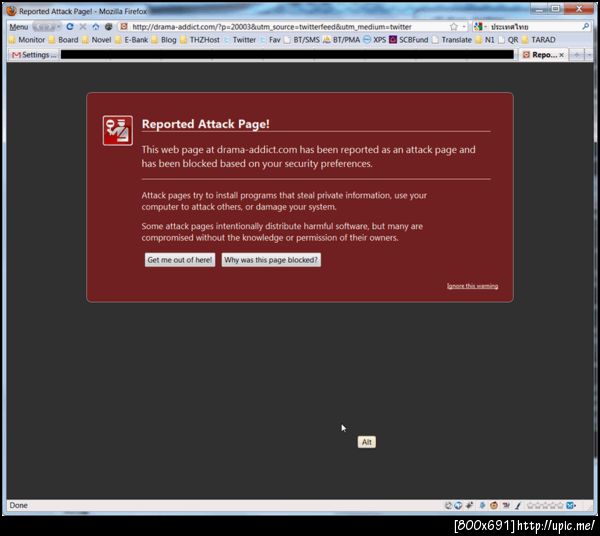Open the Firefox Menu button
The height and width of the screenshot is (536, 600).
tap(18, 27)
